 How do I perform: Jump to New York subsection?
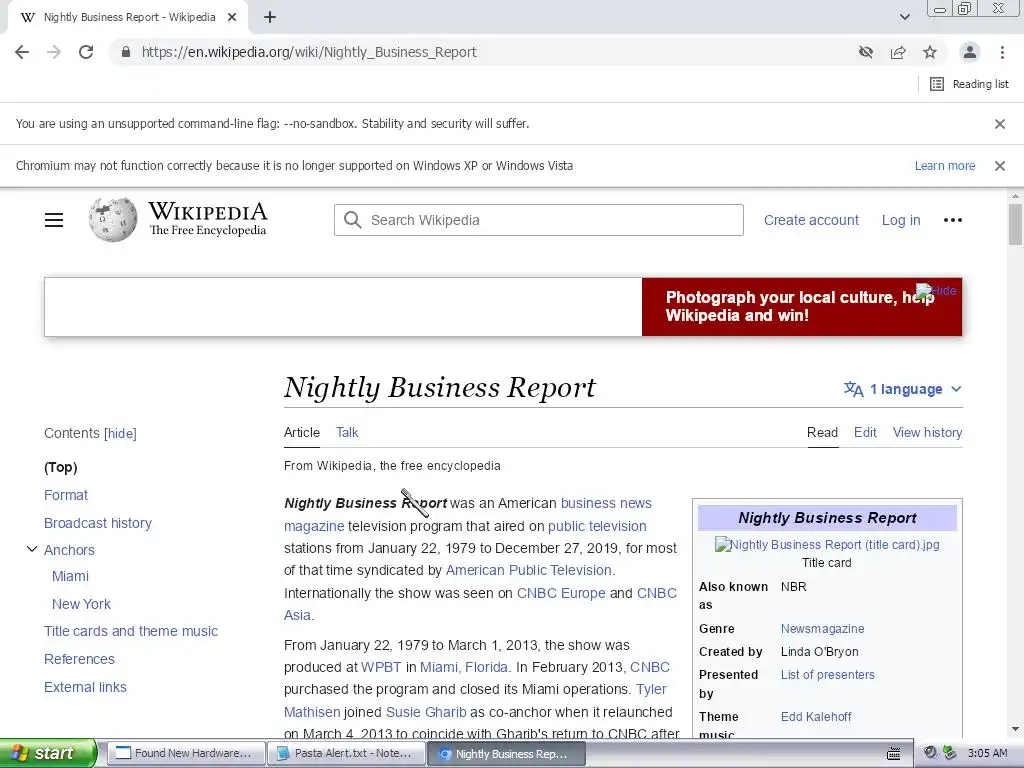click(x=81, y=604)
